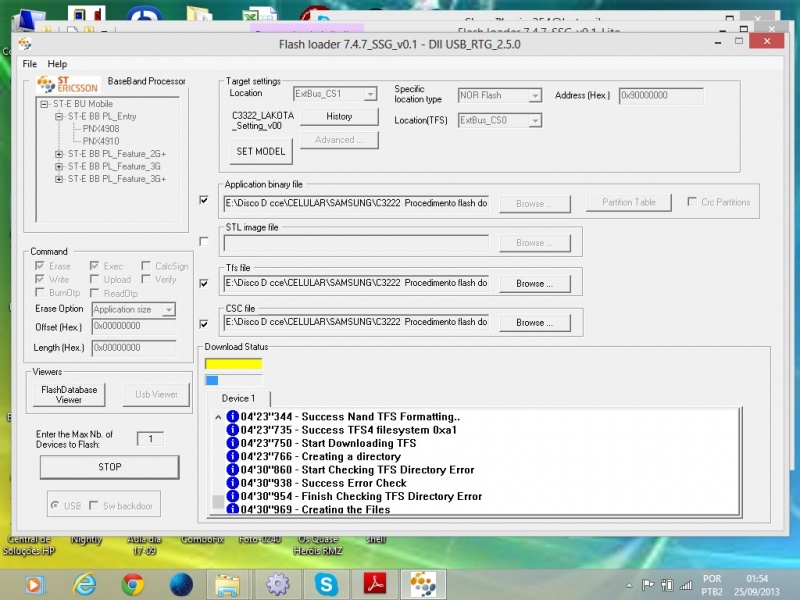Switch to the Device 1 tab
The width and height of the screenshot is (800, 600).
point(238,398)
